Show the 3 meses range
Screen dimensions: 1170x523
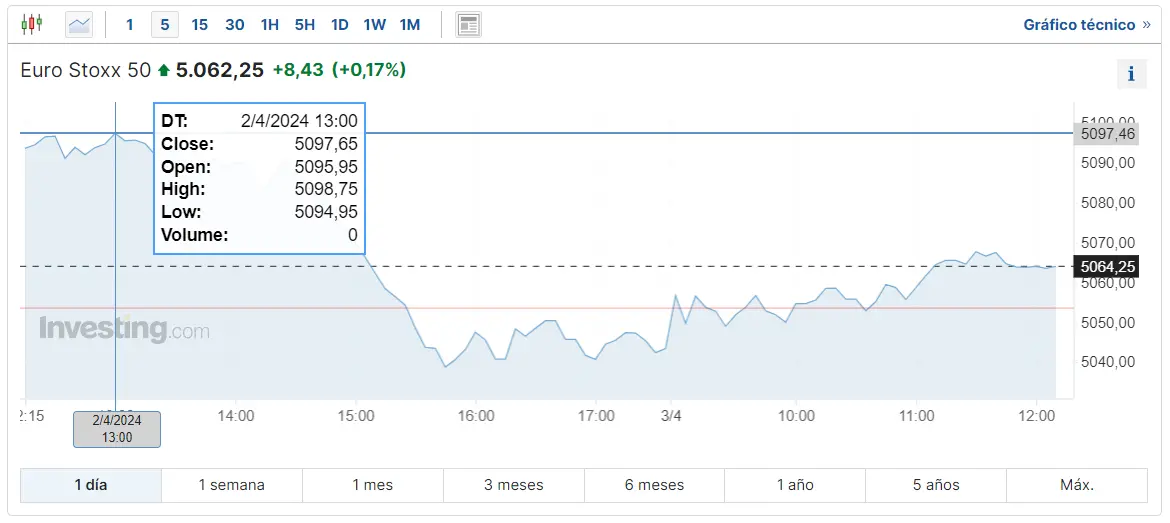tap(514, 485)
